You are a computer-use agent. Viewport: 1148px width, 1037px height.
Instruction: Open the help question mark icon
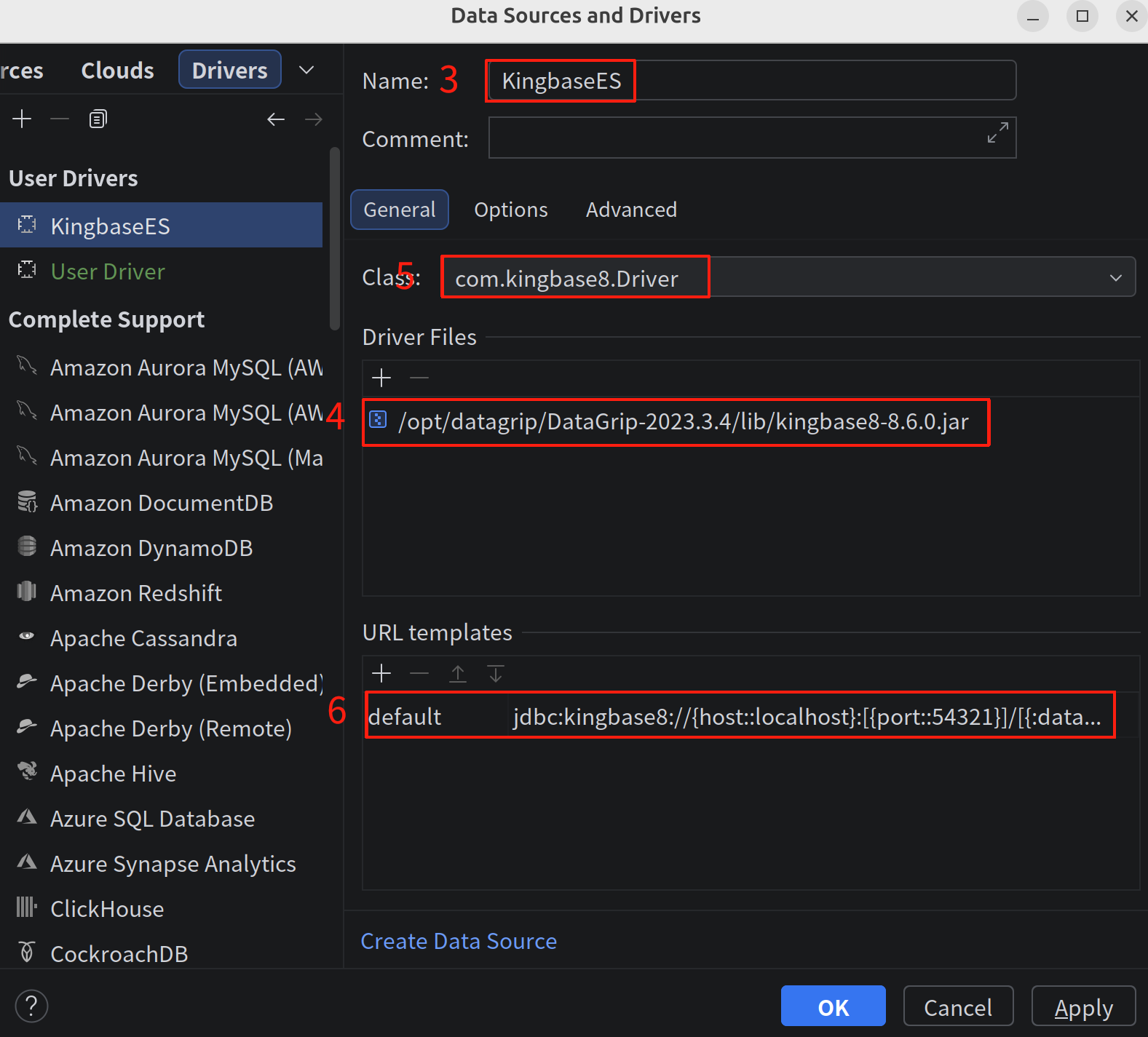click(x=31, y=1006)
